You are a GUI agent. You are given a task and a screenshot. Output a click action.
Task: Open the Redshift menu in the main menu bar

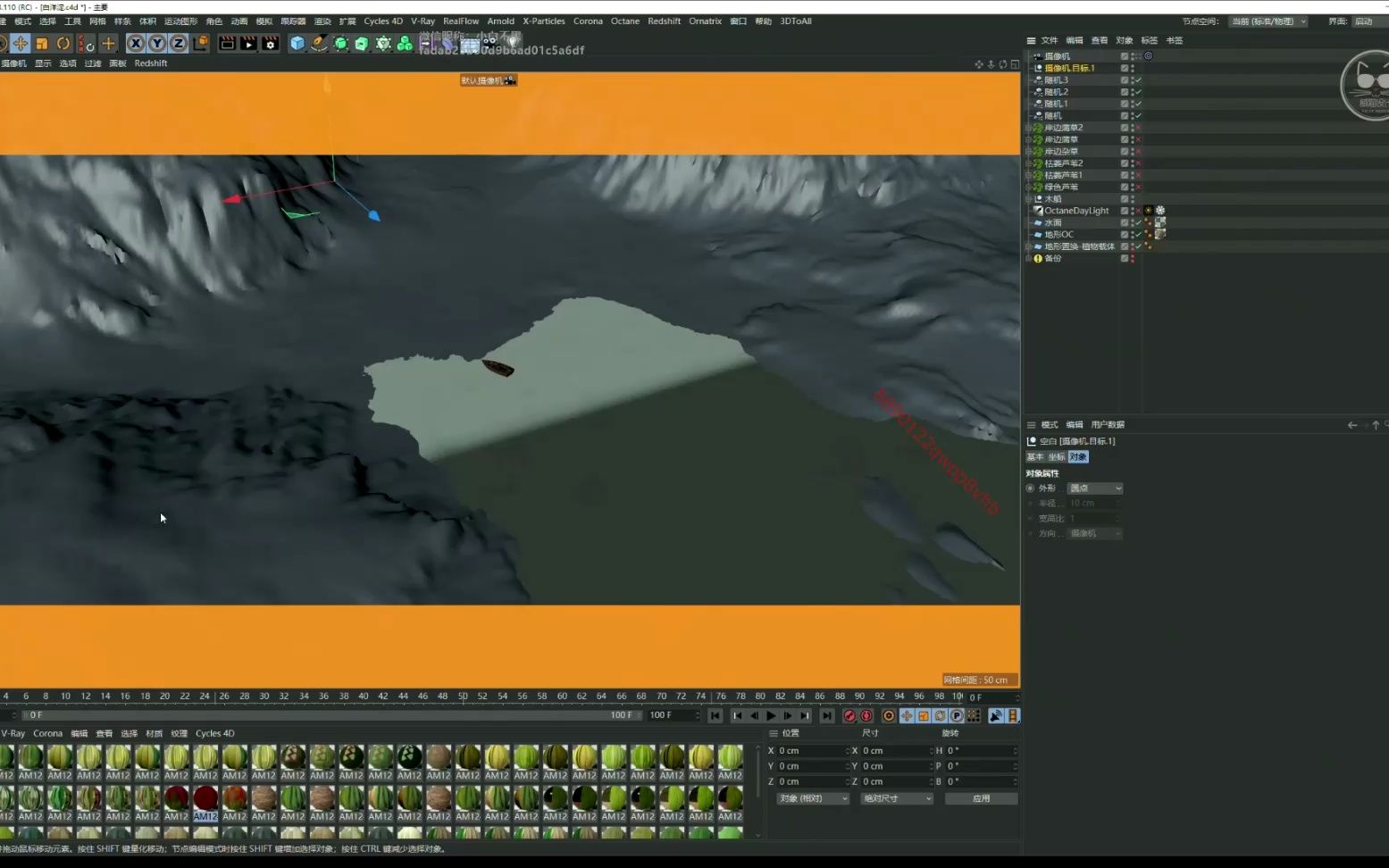664,21
